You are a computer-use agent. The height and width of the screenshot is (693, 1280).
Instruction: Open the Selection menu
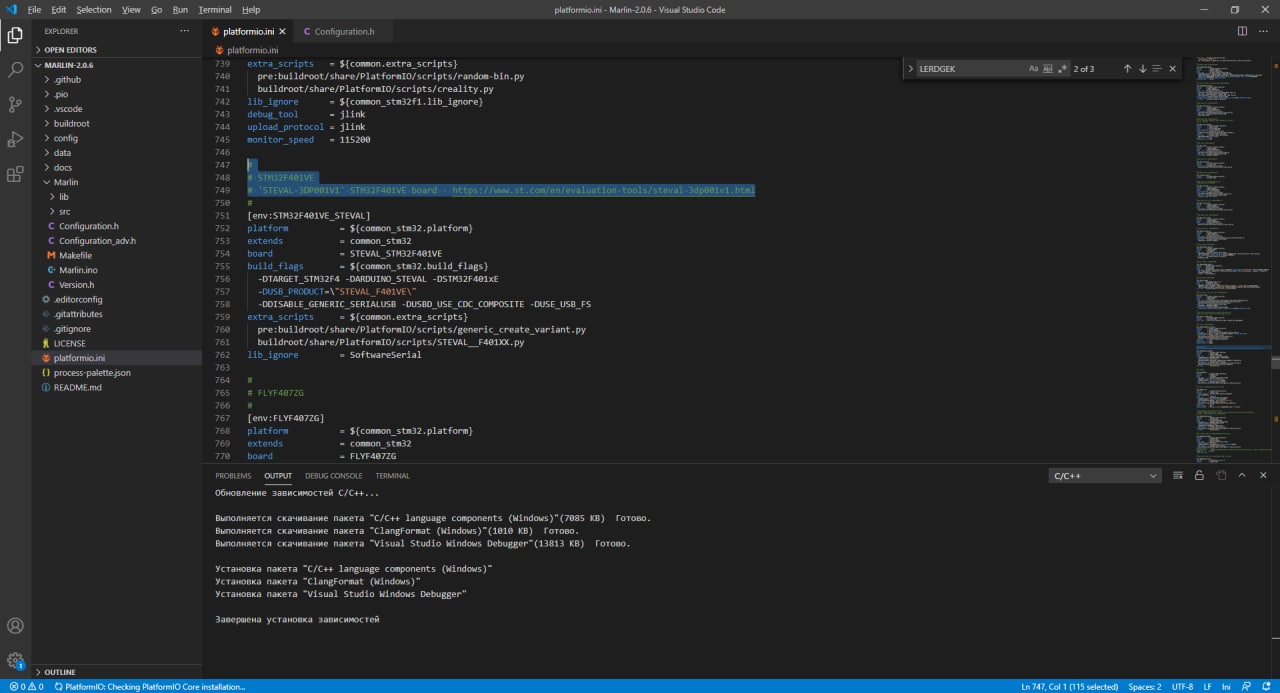coord(94,10)
